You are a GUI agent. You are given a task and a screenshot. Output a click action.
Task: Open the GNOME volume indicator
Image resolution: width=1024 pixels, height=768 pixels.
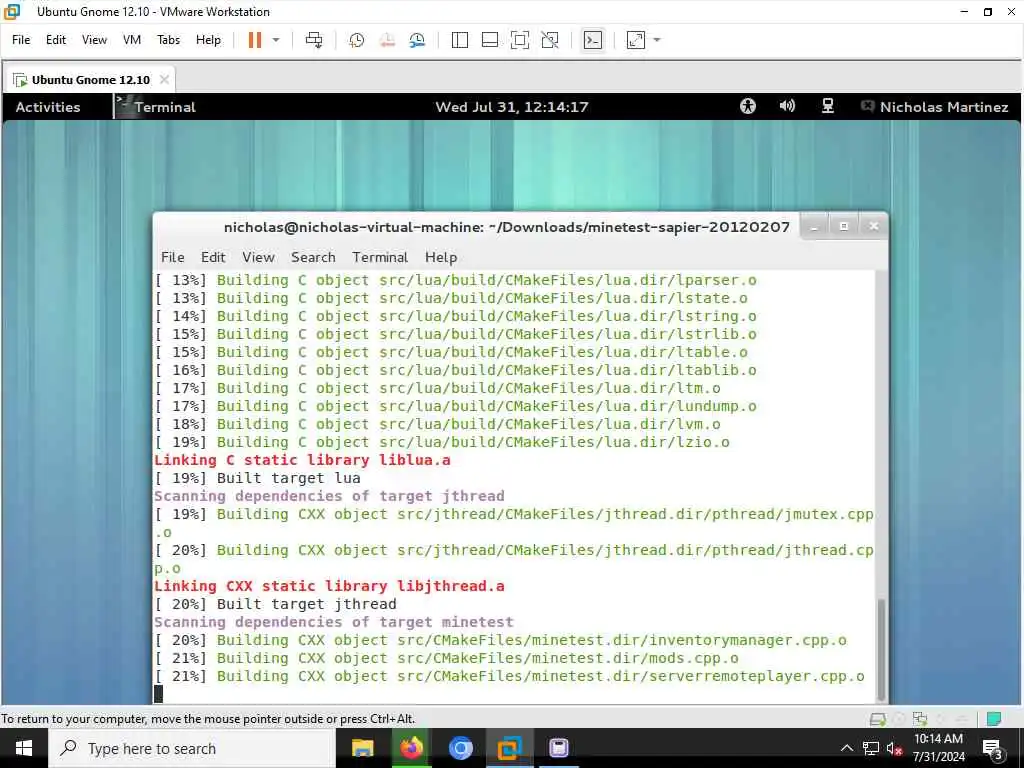coord(788,106)
